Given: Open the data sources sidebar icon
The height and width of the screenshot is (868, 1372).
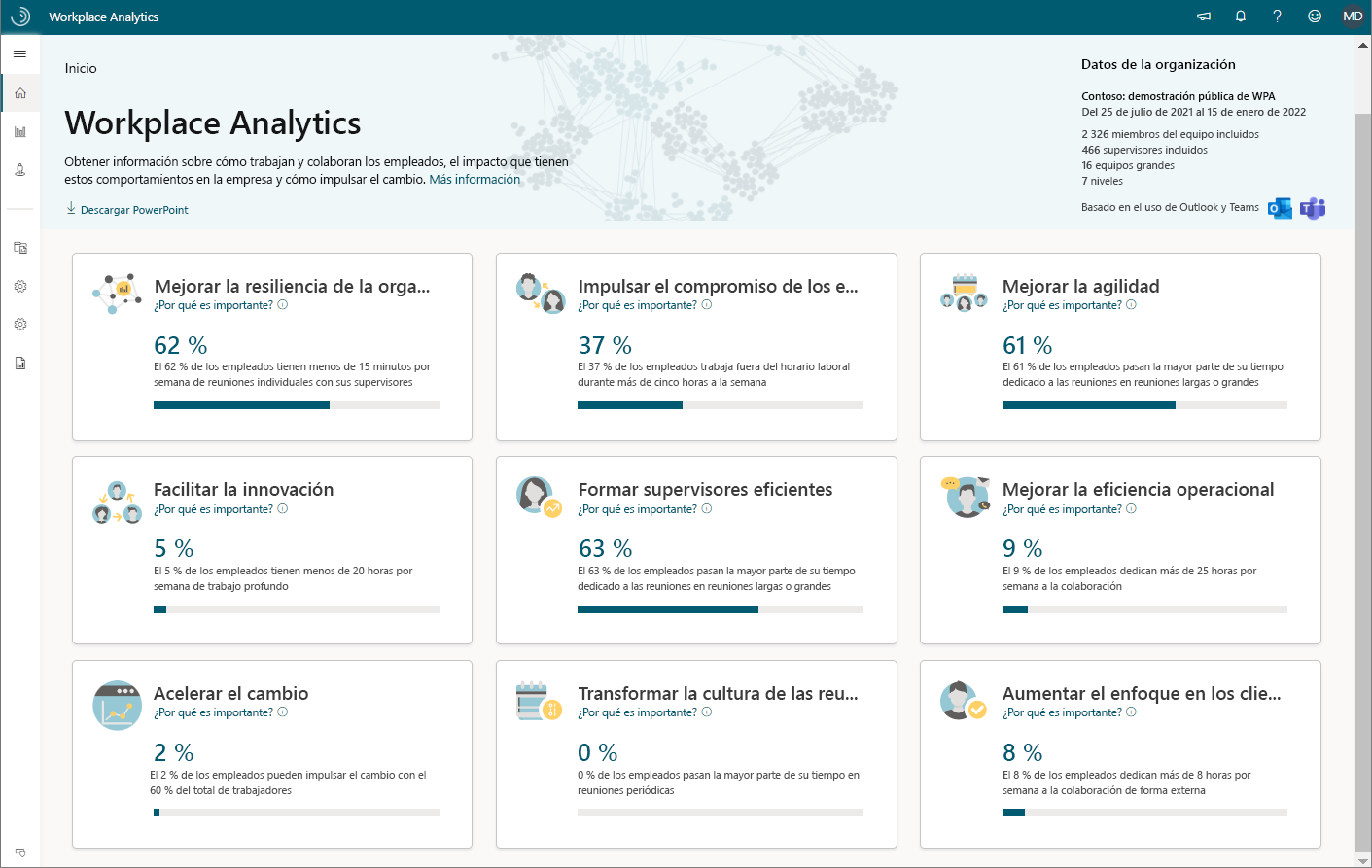Looking at the screenshot, I should [x=20, y=248].
